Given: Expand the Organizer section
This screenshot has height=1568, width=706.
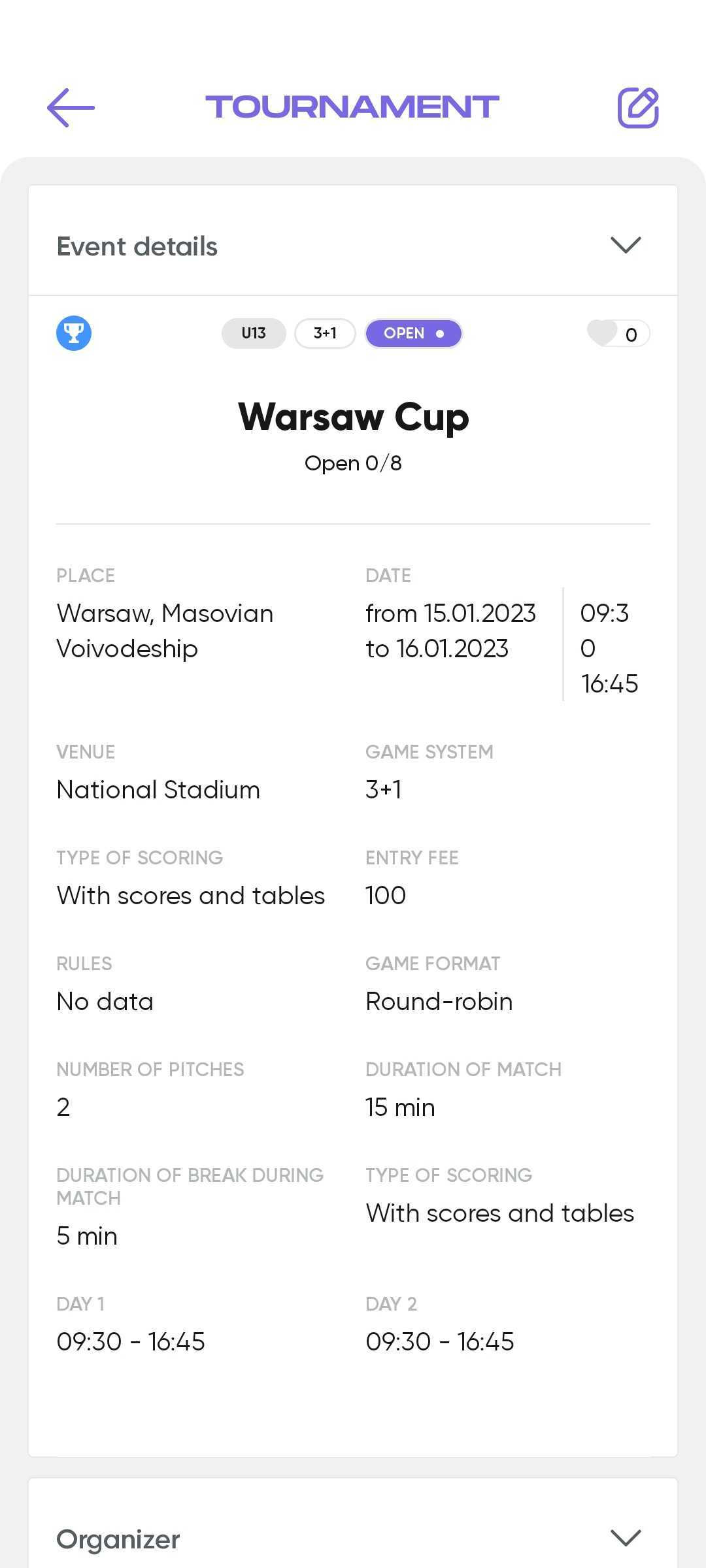Looking at the screenshot, I should point(626,1538).
